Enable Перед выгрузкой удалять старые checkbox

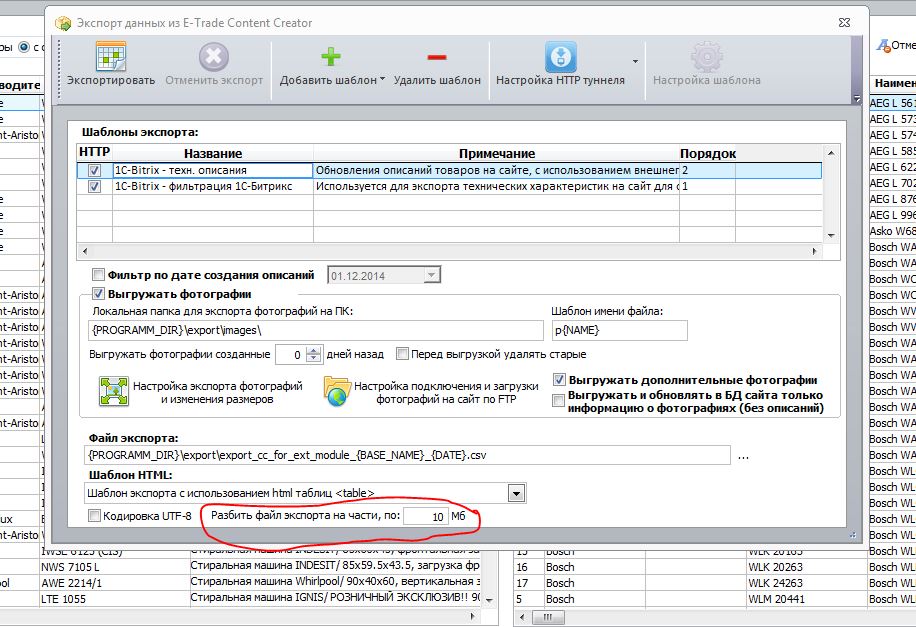pyautogui.click(x=402, y=354)
